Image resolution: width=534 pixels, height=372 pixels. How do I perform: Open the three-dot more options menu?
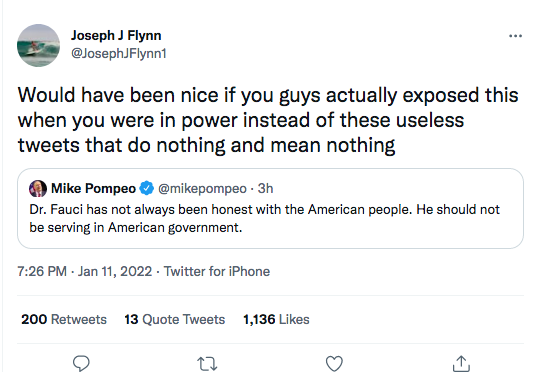pyautogui.click(x=515, y=36)
